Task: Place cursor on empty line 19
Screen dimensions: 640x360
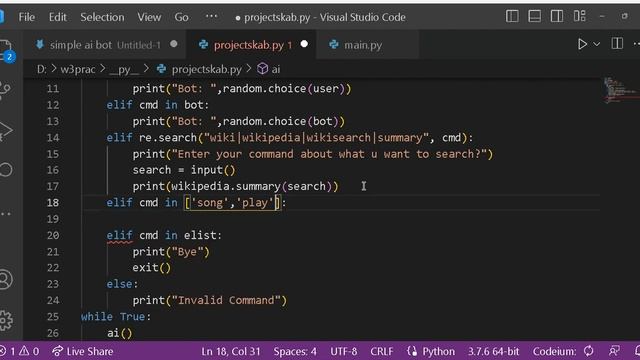Action: [341, 219]
